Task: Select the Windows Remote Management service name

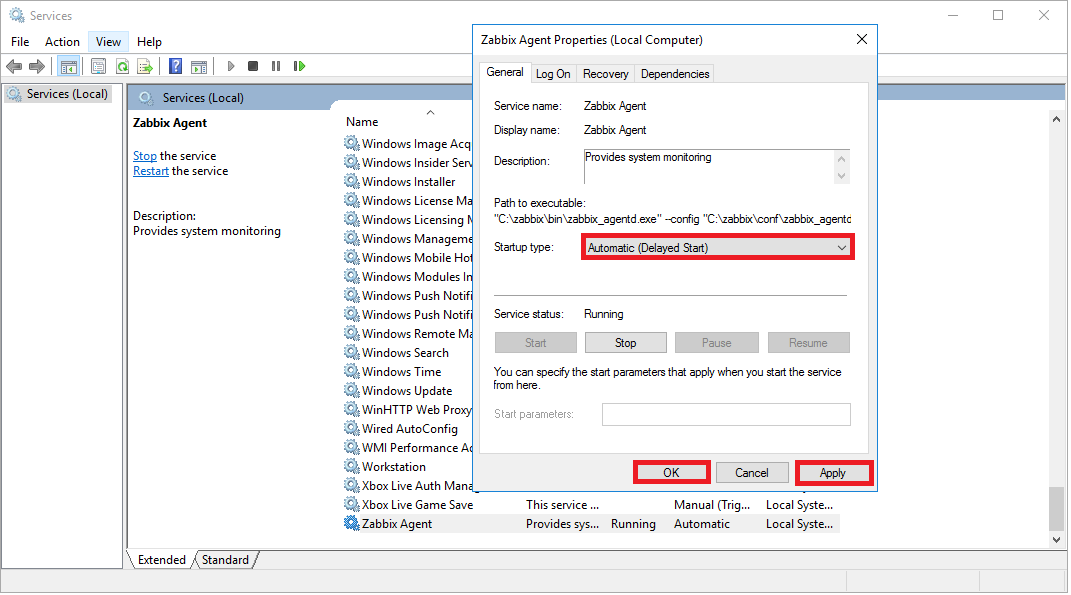Action: coord(417,333)
